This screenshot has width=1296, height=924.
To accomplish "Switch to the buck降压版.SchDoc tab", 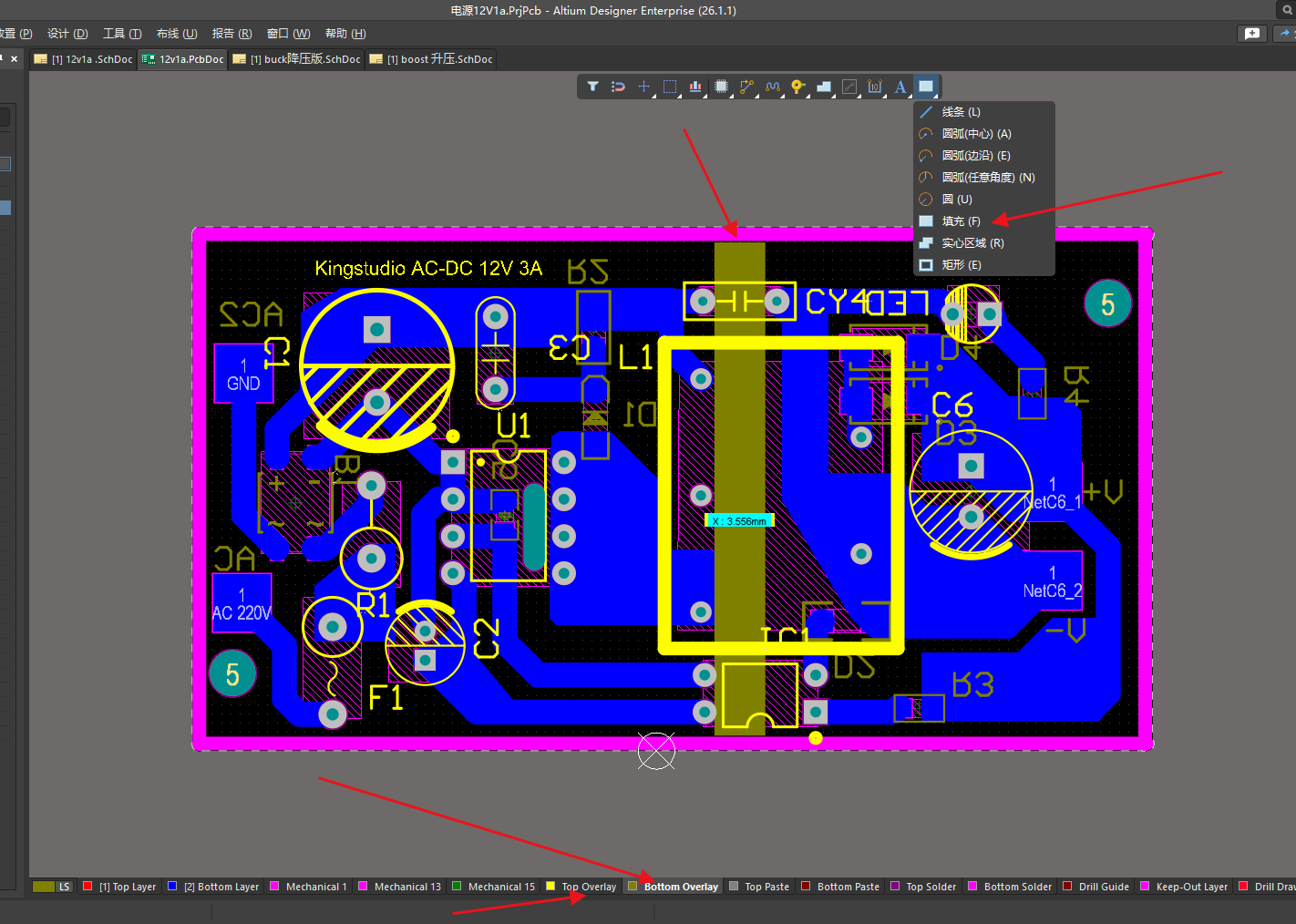I will click(297, 59).
